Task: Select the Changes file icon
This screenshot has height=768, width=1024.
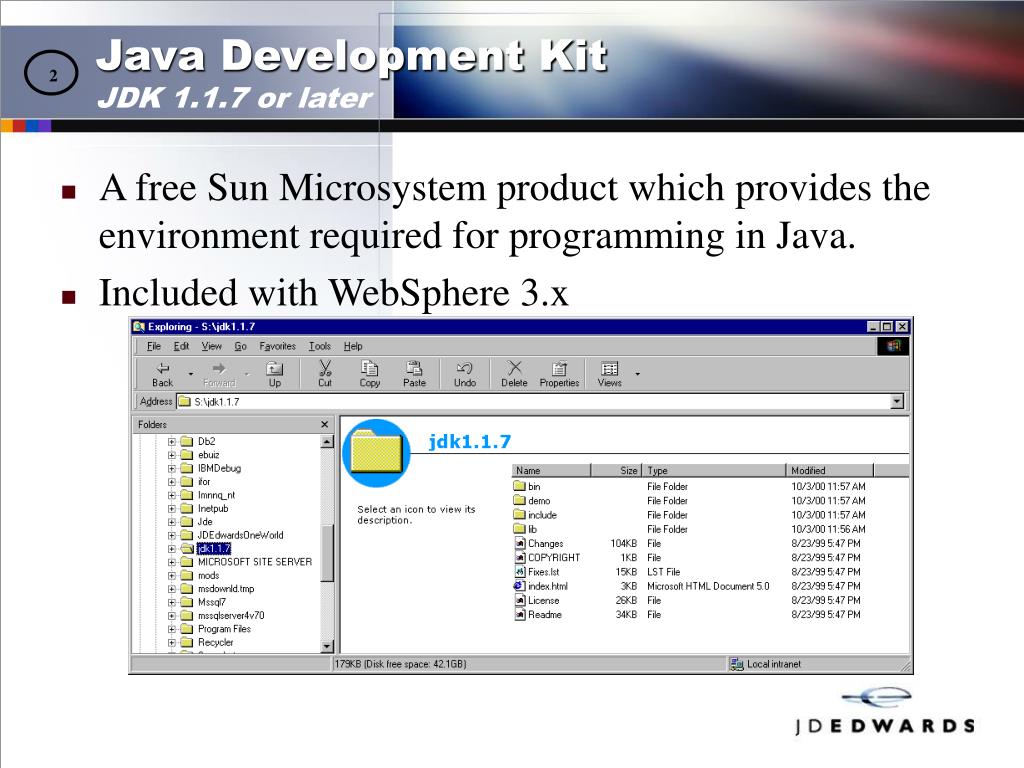Action: [x=520, y=543]
